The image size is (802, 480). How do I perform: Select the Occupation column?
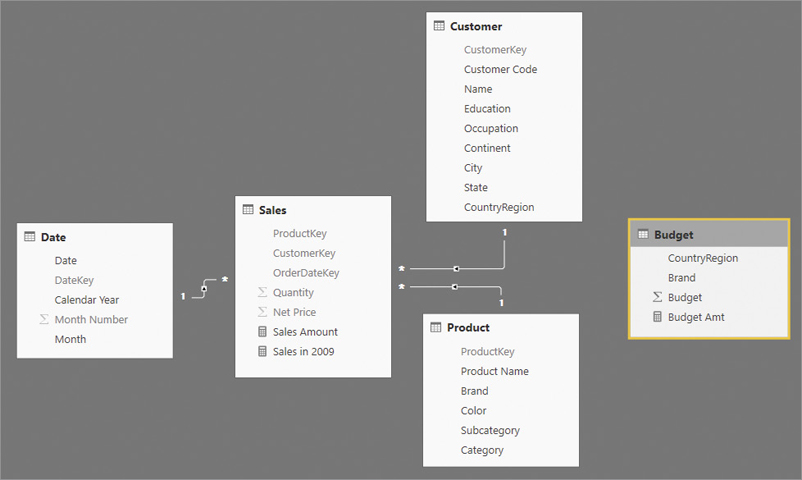pyautogui.click(x=491, y=128)
